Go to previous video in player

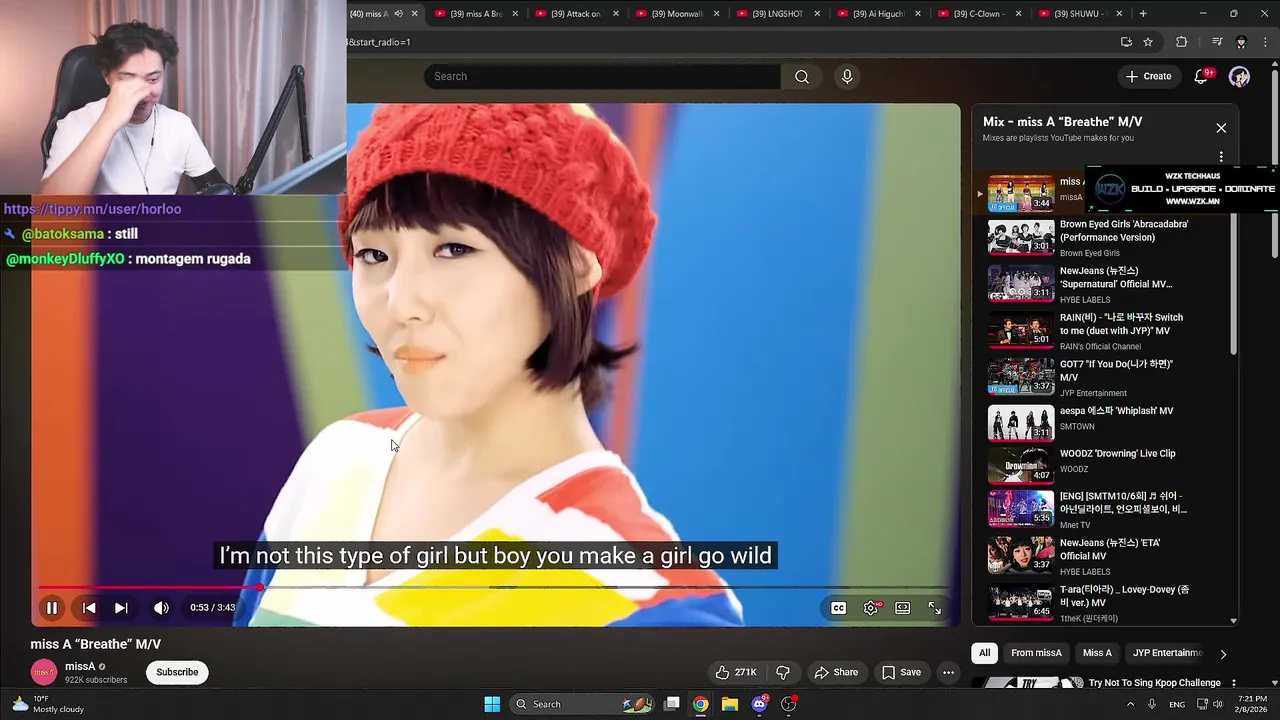[x=89, y=608]
